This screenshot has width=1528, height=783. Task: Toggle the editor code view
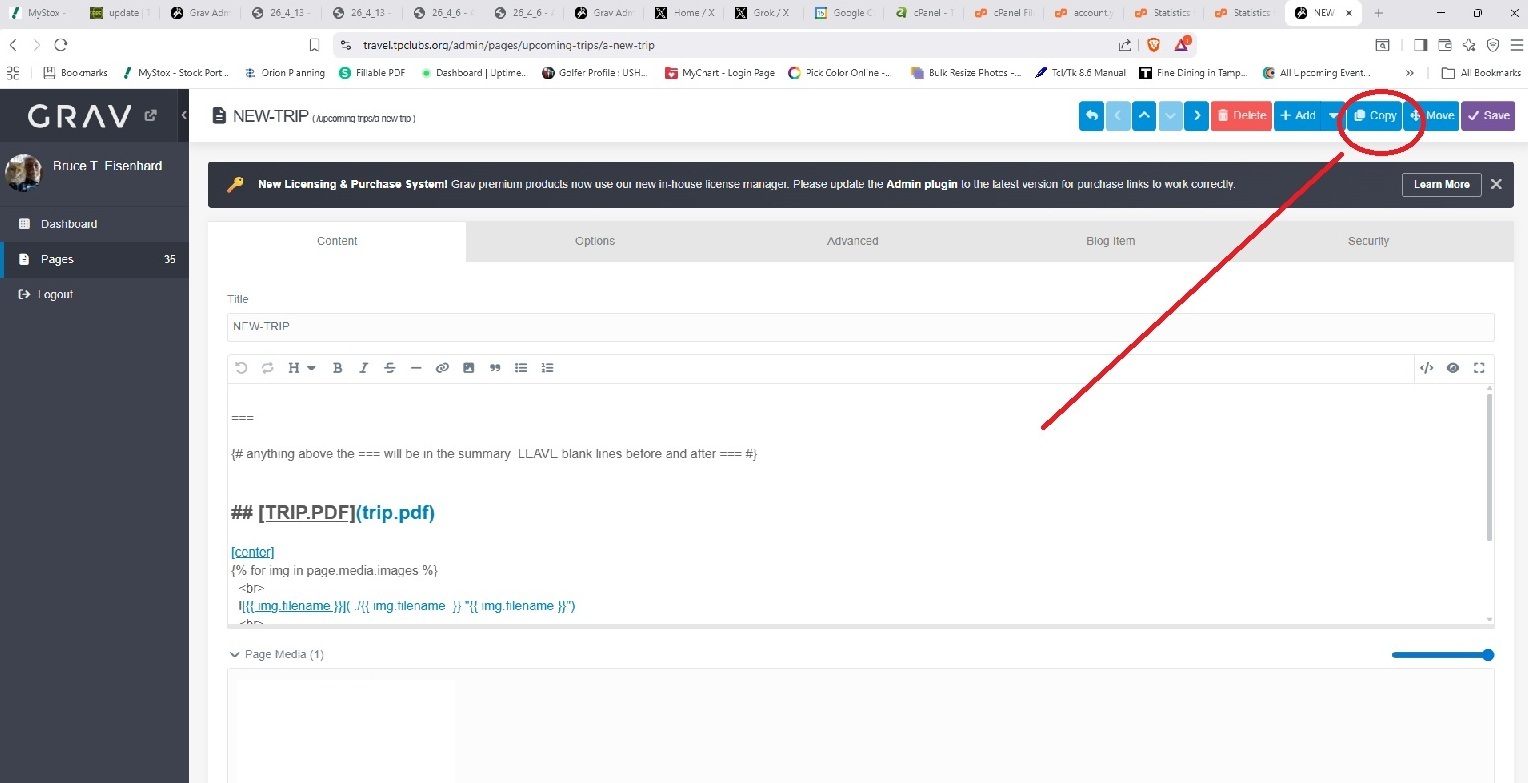(1427, 368)
